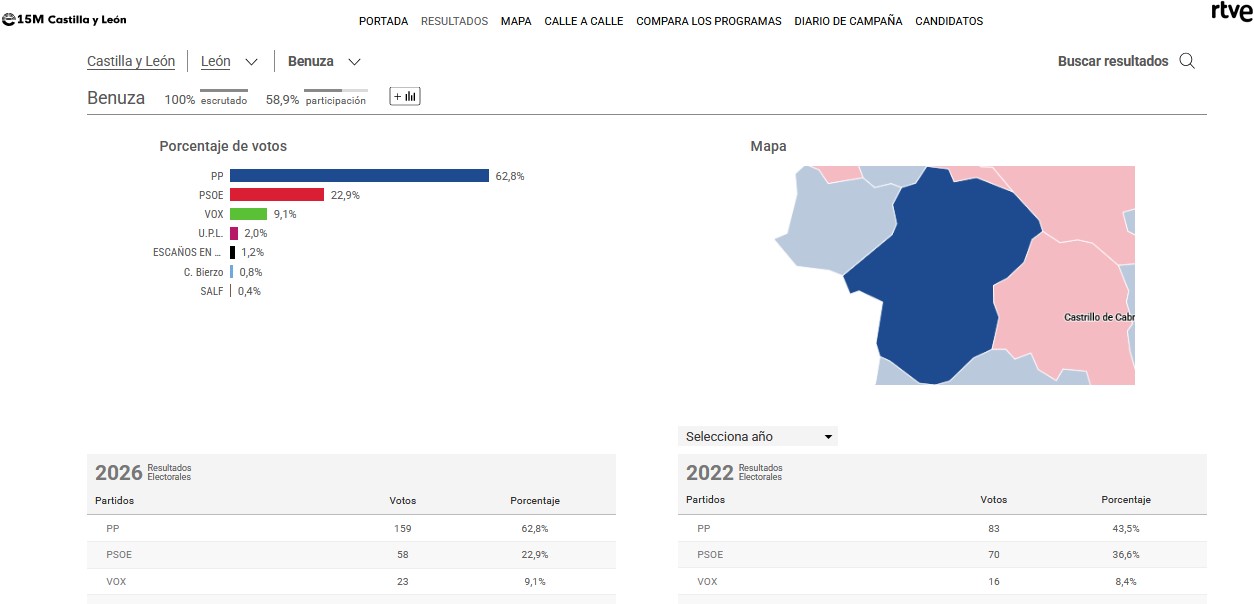Go to the PORTADA menu item
Screen dimensions: 1254x604
383,21
